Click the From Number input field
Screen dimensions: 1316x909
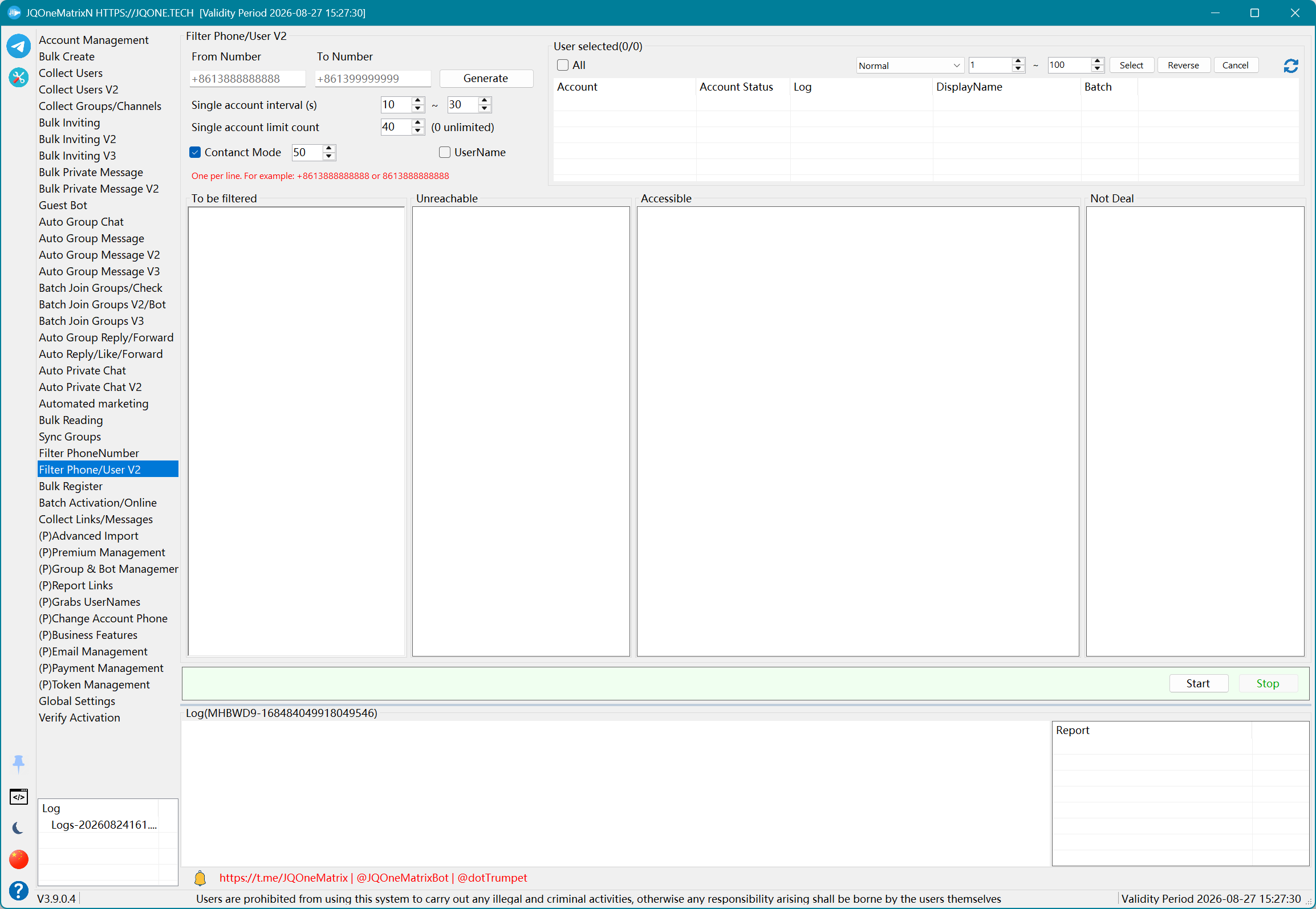[x=247, y=79]
